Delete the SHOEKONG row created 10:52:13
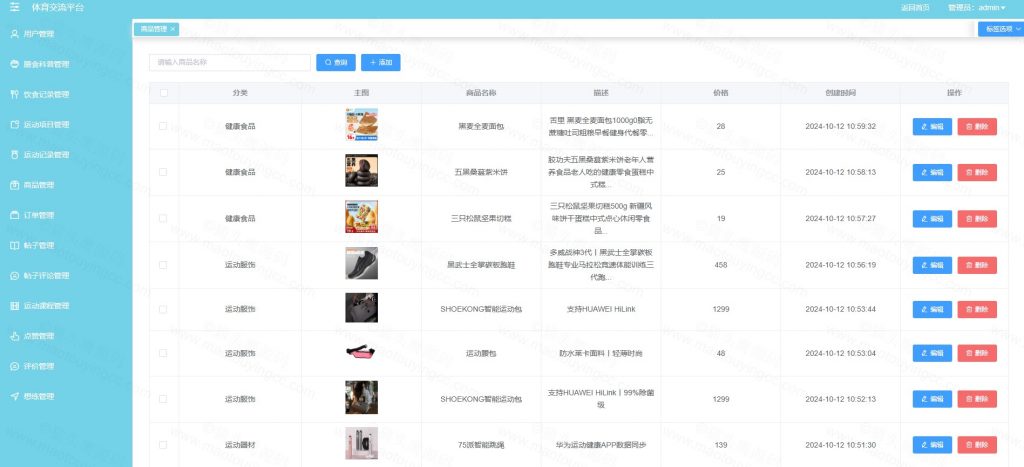 [977, 399]
